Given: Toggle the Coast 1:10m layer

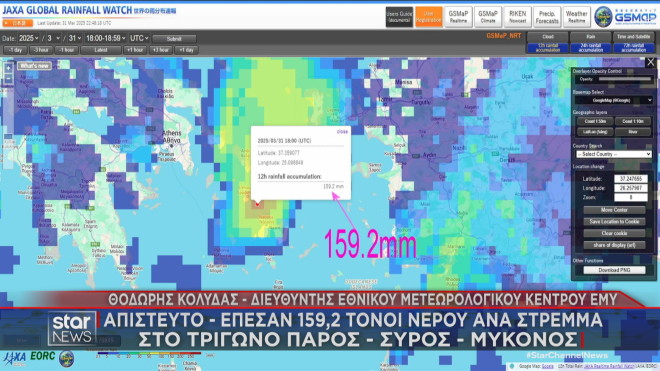Looking at the screenshot, I should point(633,121).
